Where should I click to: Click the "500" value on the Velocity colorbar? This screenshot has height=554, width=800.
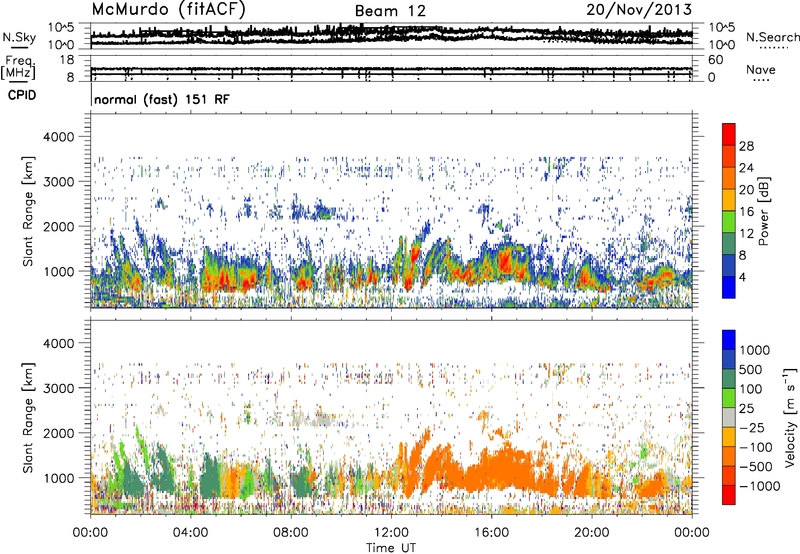[x=751, y=369]
